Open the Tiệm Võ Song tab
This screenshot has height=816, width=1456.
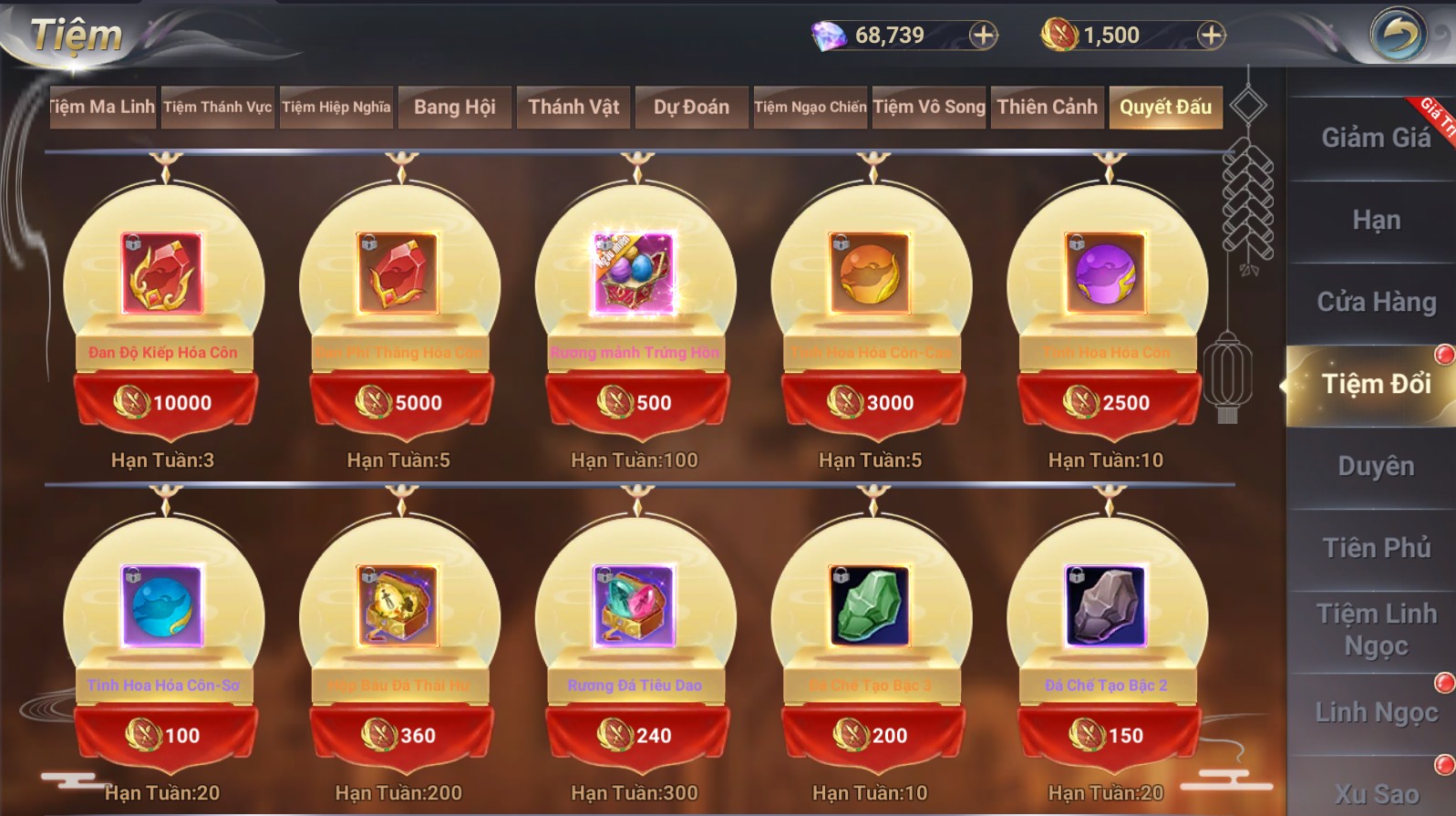pos(929,108)
